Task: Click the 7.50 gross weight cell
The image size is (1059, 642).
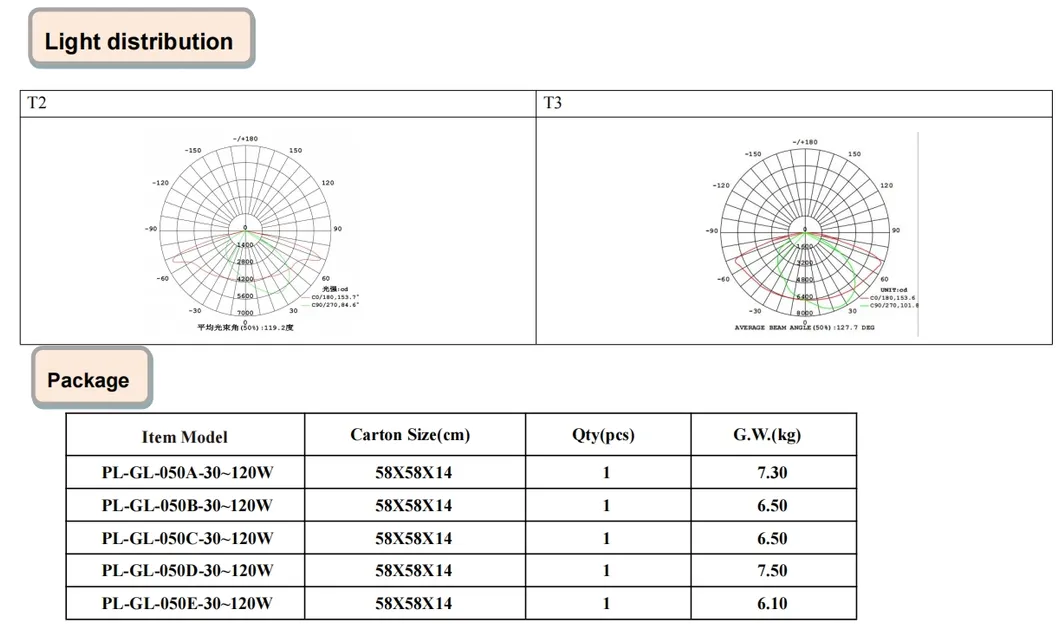Action: click(x=773, y=570)
